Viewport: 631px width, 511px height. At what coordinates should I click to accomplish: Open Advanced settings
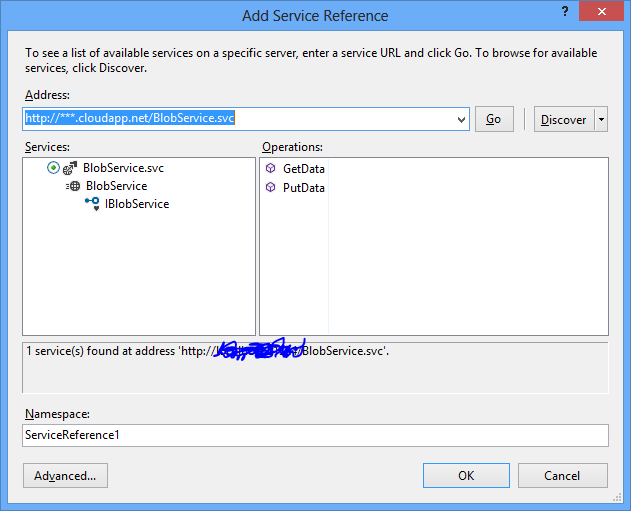coord(65,475)
